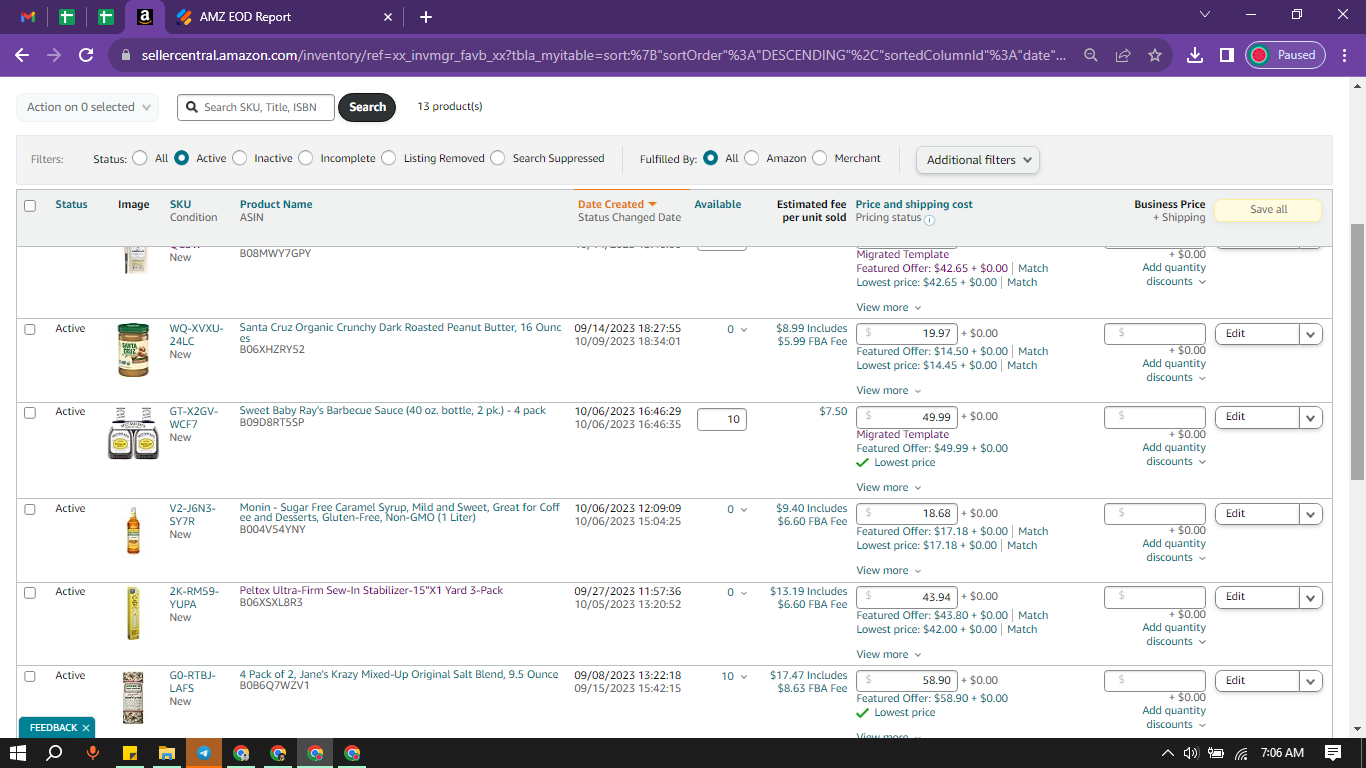Open the Windows notification center
The image size is (1366, 768).
pos(1333,753)
